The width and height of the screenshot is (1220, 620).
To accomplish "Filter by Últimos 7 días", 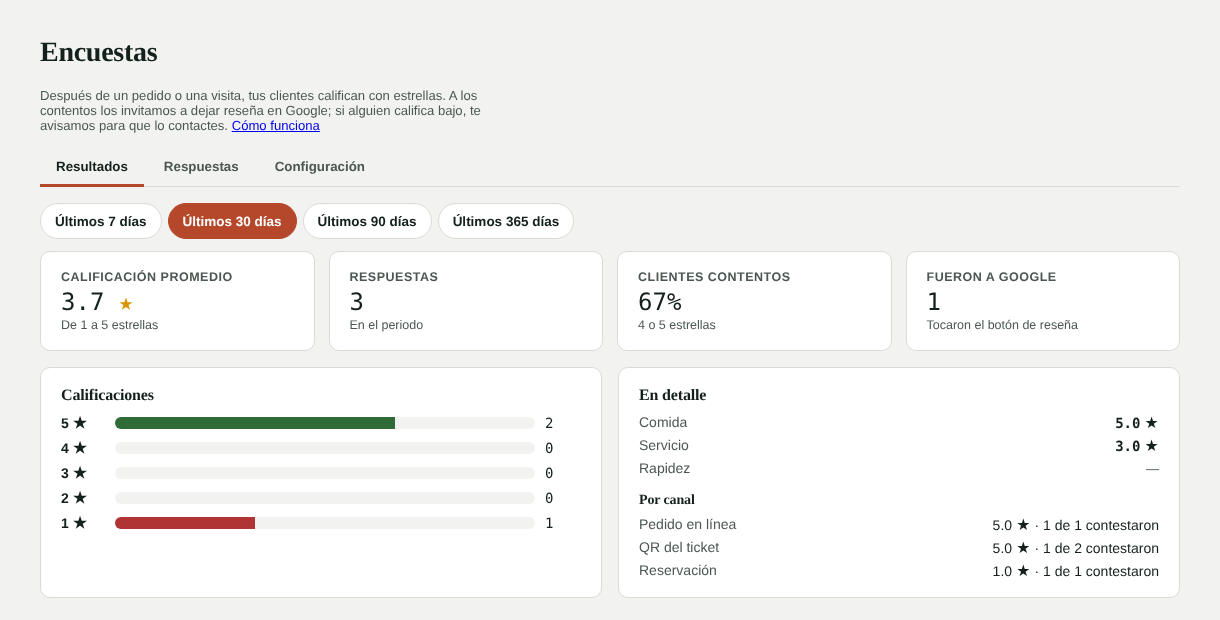I will point(101,221).
